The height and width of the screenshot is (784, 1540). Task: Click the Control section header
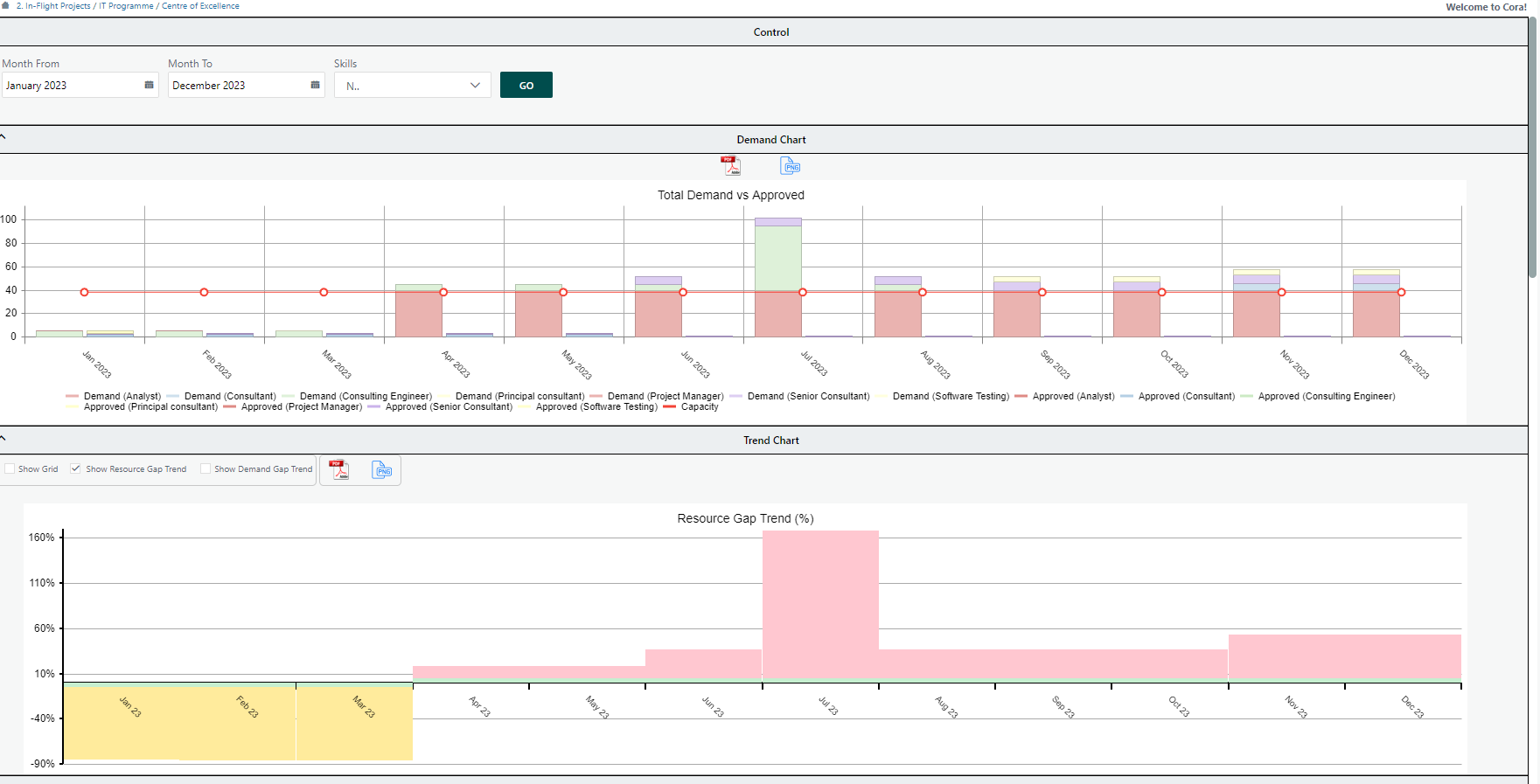click(x=770, y=32)
